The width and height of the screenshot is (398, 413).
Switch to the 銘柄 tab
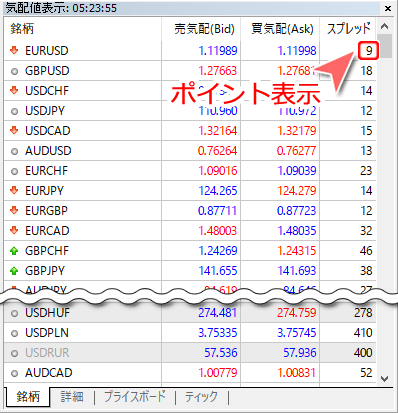(28, 397)
